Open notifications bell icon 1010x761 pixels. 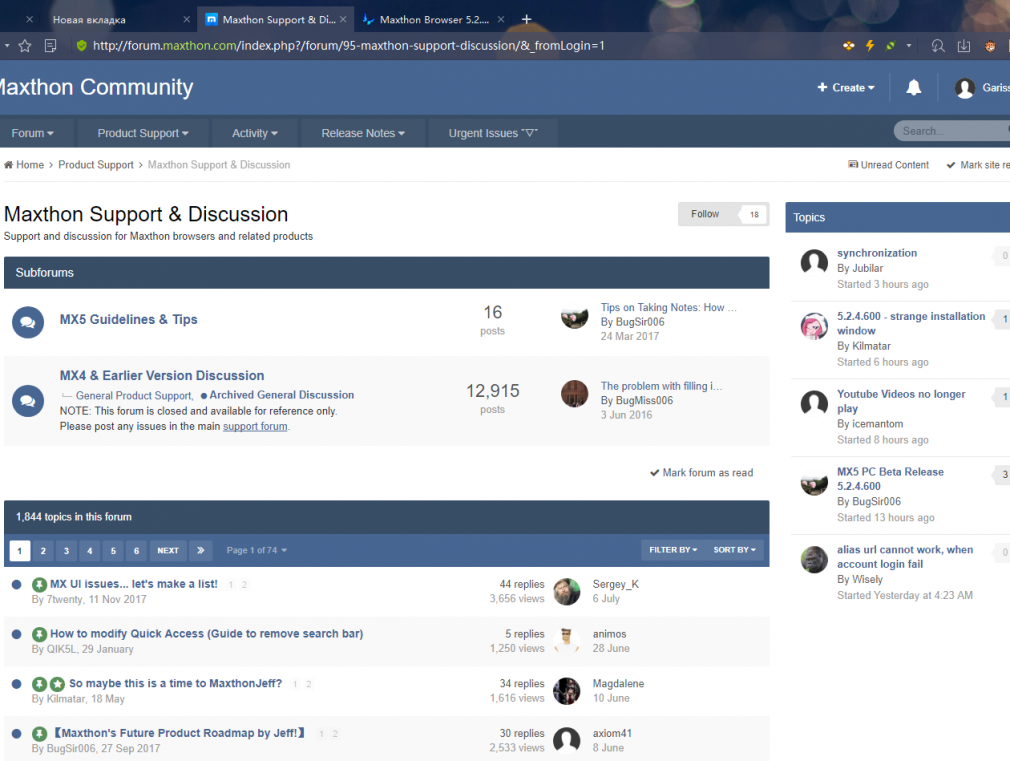(913, 88)
